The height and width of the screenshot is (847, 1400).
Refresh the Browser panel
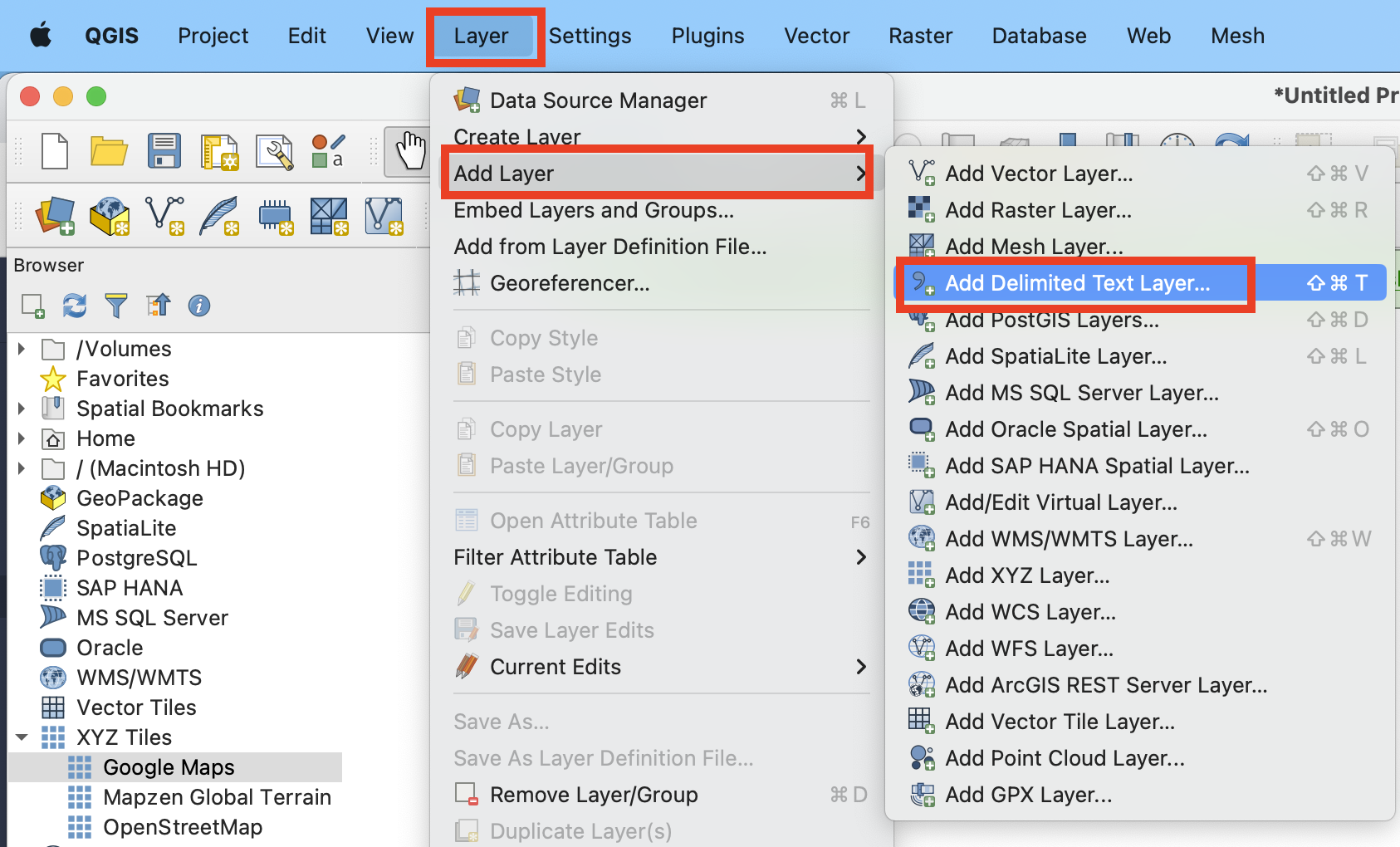click(x=75, y=306)
